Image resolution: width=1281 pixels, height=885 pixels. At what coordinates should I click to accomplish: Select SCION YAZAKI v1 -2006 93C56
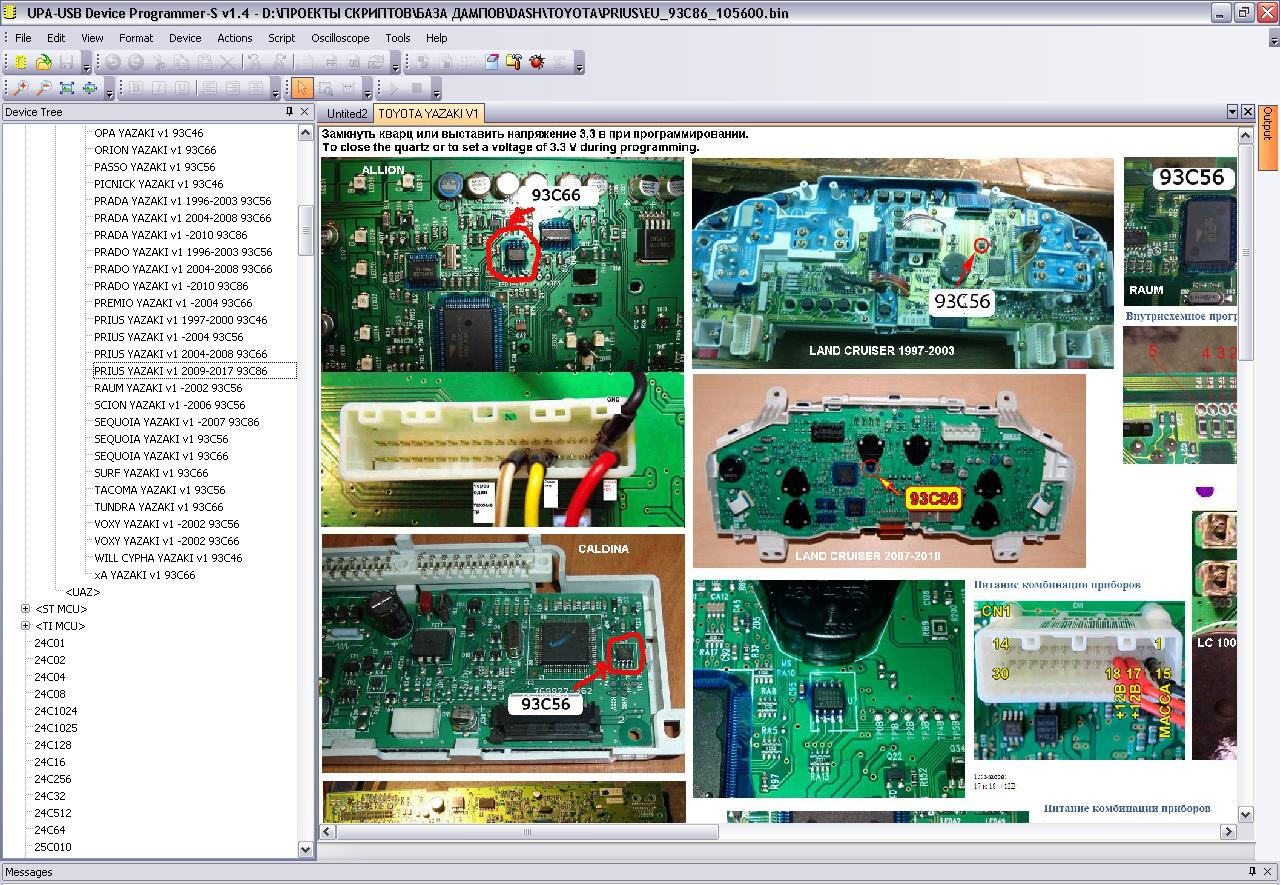(x=170, y=405)
